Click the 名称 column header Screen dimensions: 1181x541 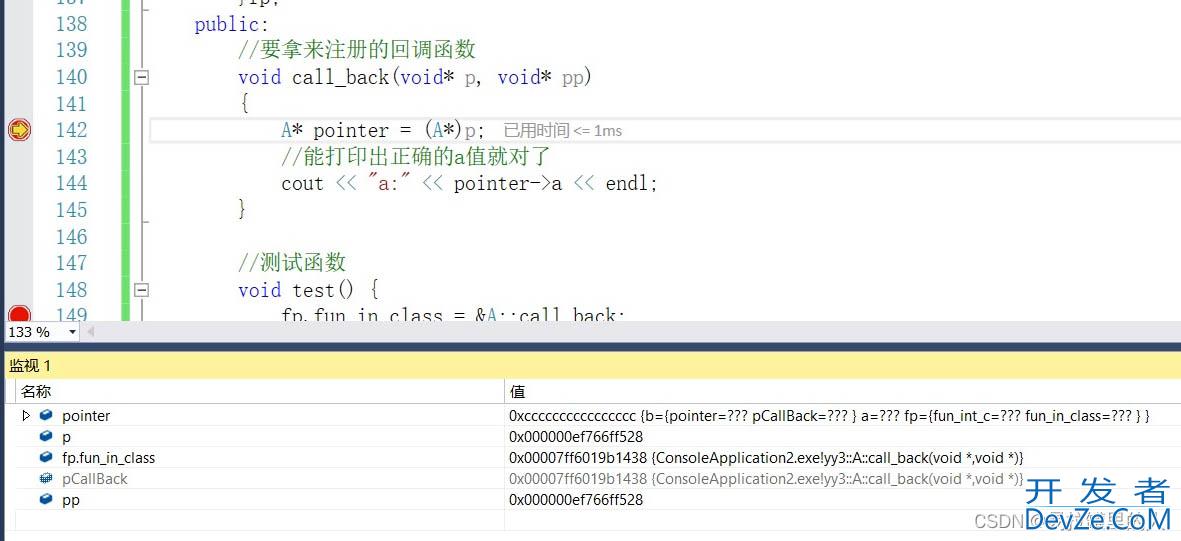point(260,392)
